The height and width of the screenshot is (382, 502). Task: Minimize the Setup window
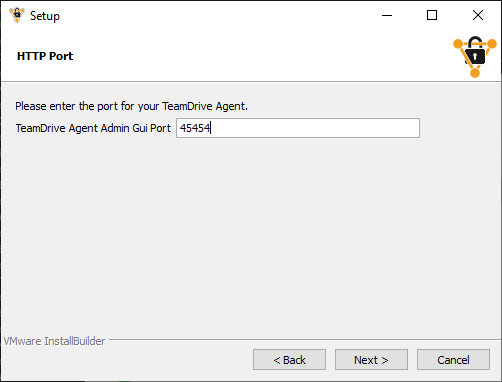387,15
